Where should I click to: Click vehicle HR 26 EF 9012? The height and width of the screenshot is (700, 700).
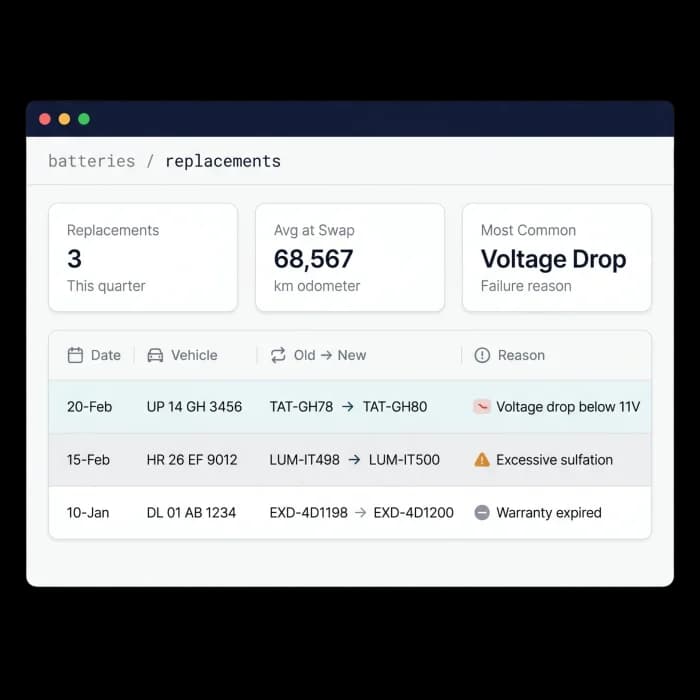click(192, 459)
